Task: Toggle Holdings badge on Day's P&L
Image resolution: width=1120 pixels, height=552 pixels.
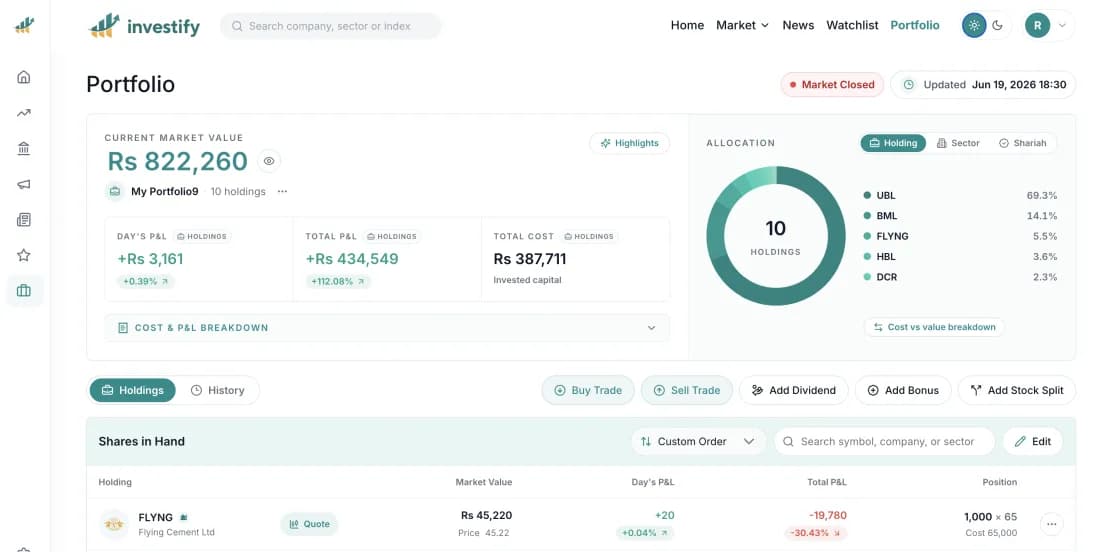Action: [x=202, y=236]
